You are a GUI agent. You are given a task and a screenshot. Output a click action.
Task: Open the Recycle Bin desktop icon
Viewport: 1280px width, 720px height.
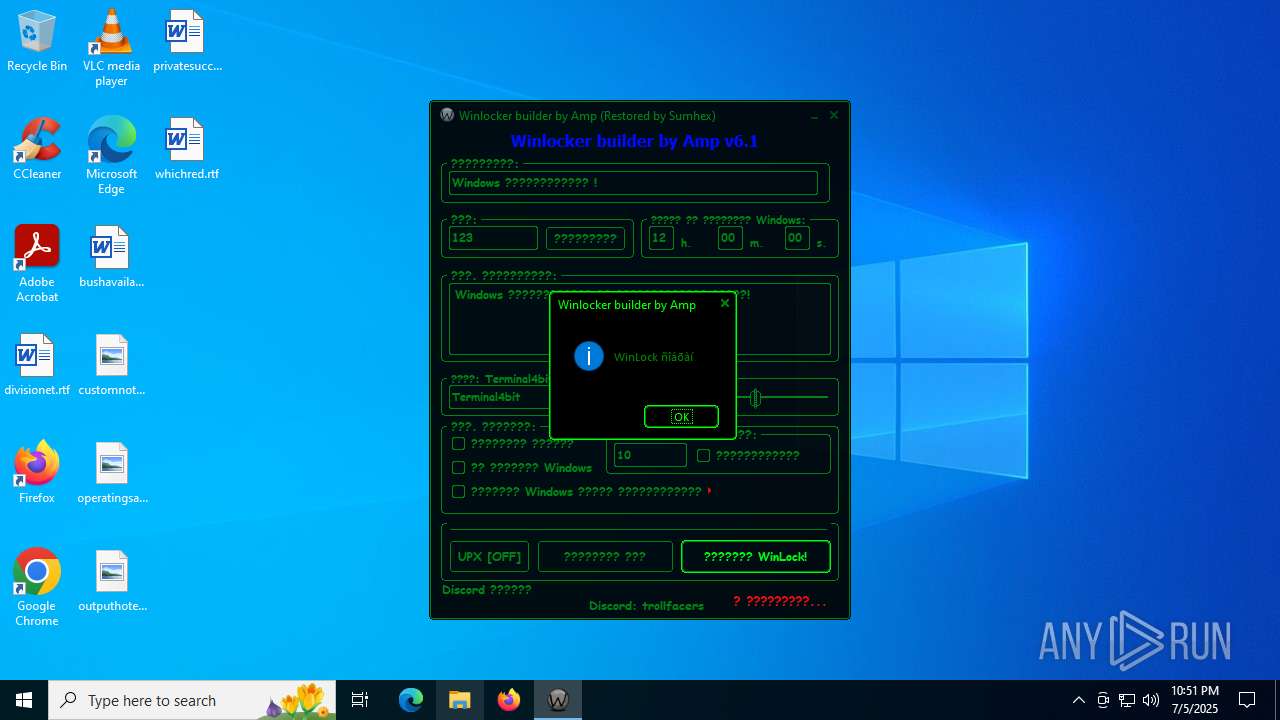tap(37, 42)
